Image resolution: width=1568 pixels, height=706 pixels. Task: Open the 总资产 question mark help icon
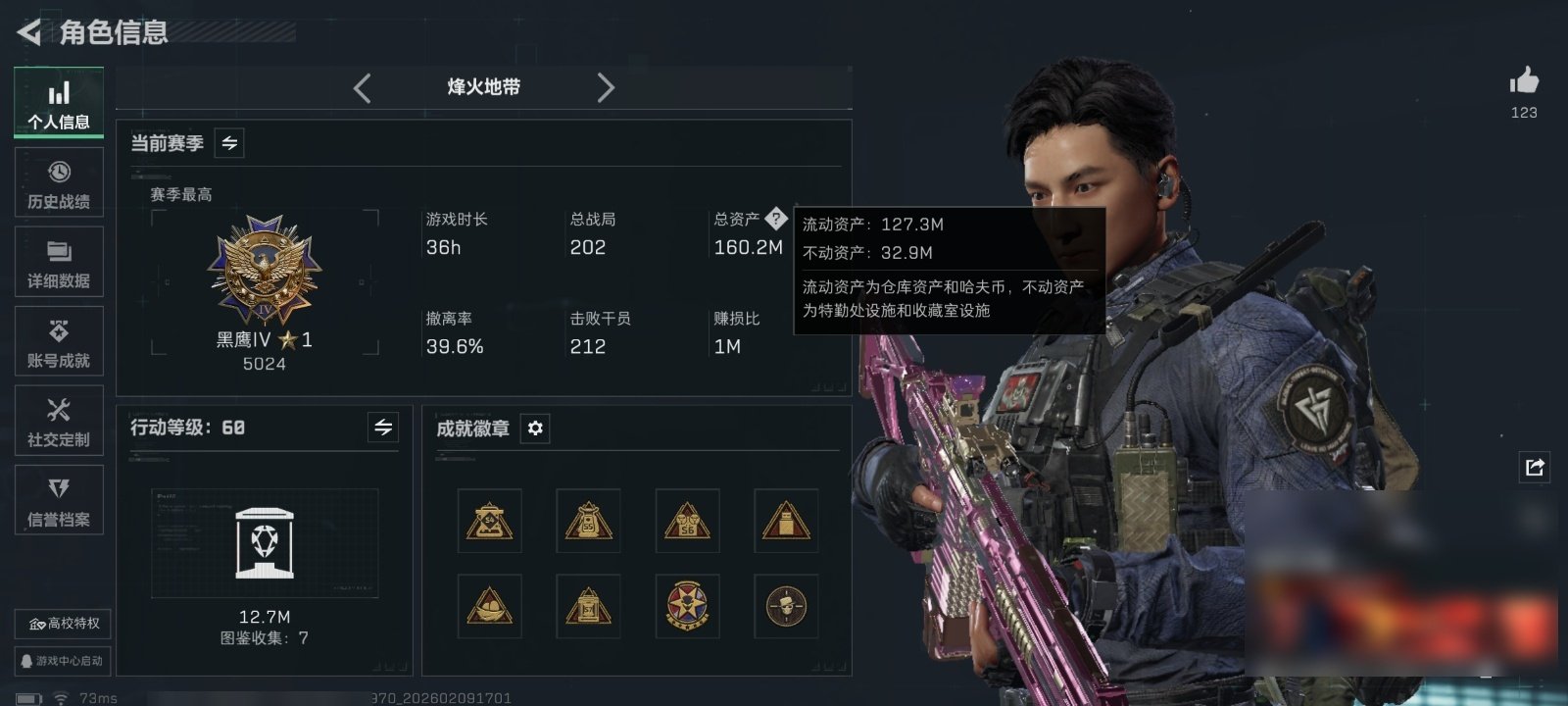point(775,219)
